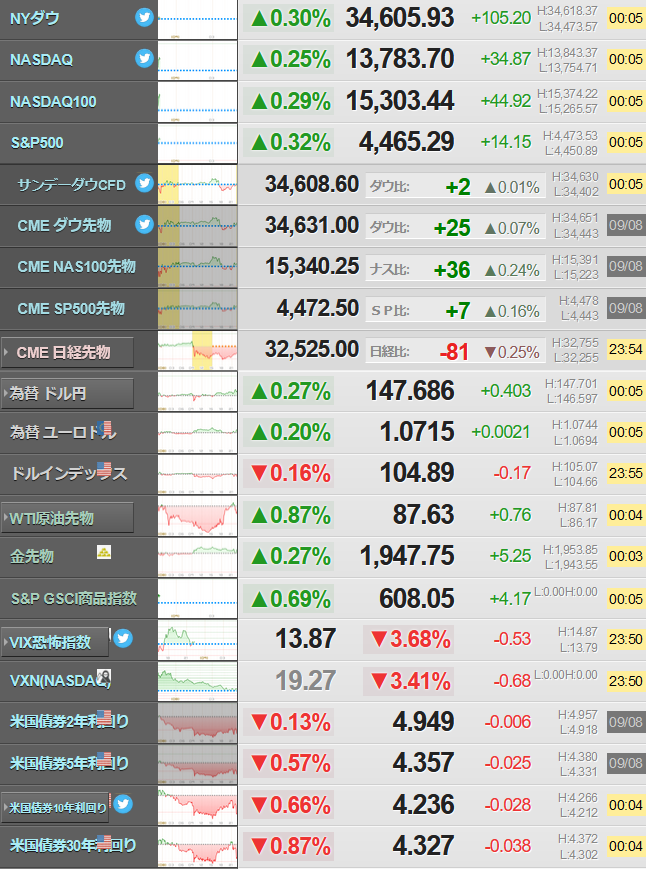The width and height of the screenshot is (646, 869).
Task: Click the NYダウ mini chart thumbnail
Action: [197, 19]
